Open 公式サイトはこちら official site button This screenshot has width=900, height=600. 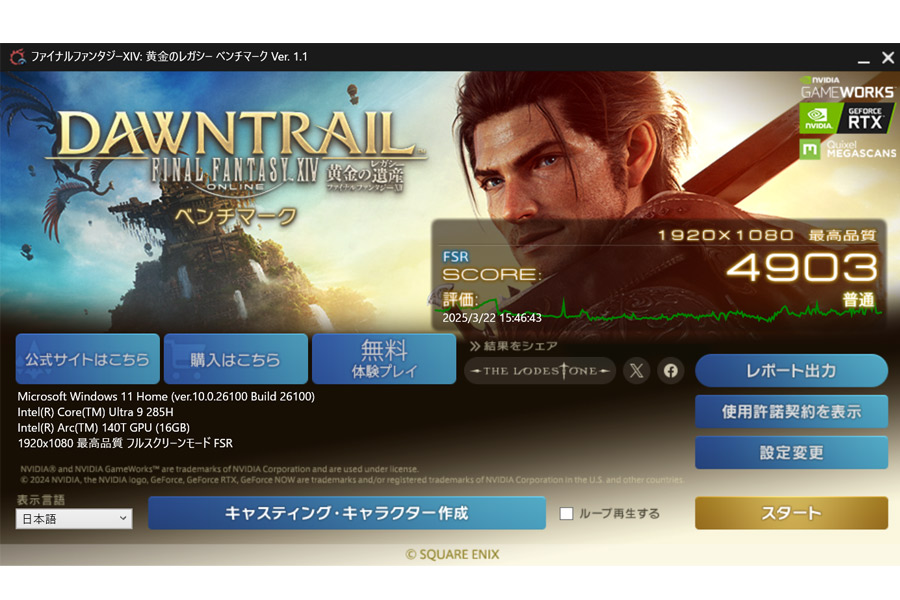coord(87,359)
